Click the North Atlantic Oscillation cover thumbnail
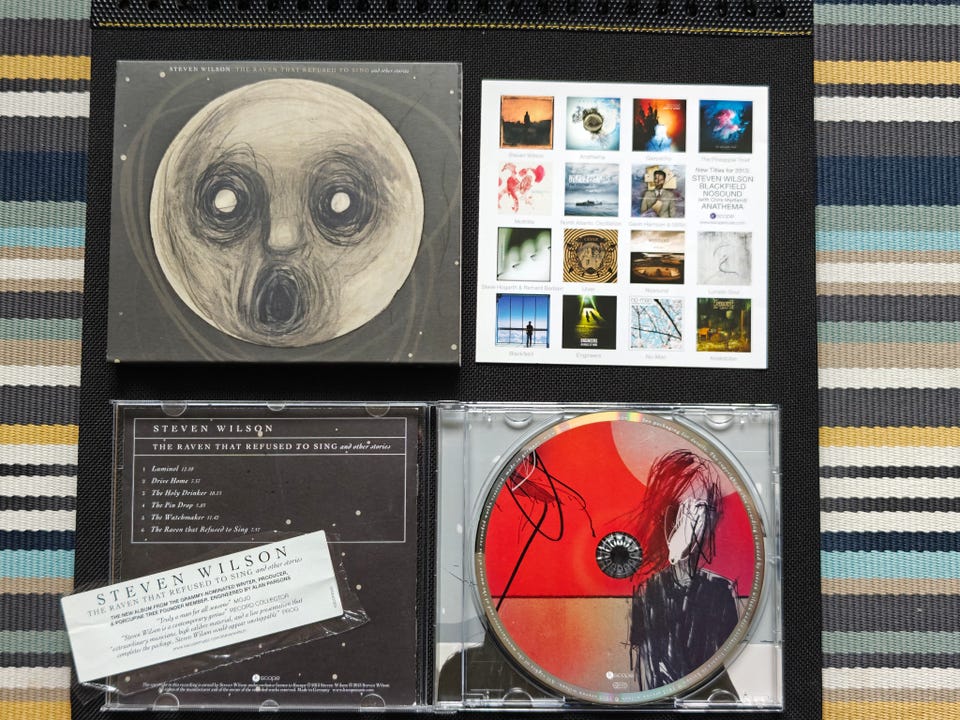 591,190
